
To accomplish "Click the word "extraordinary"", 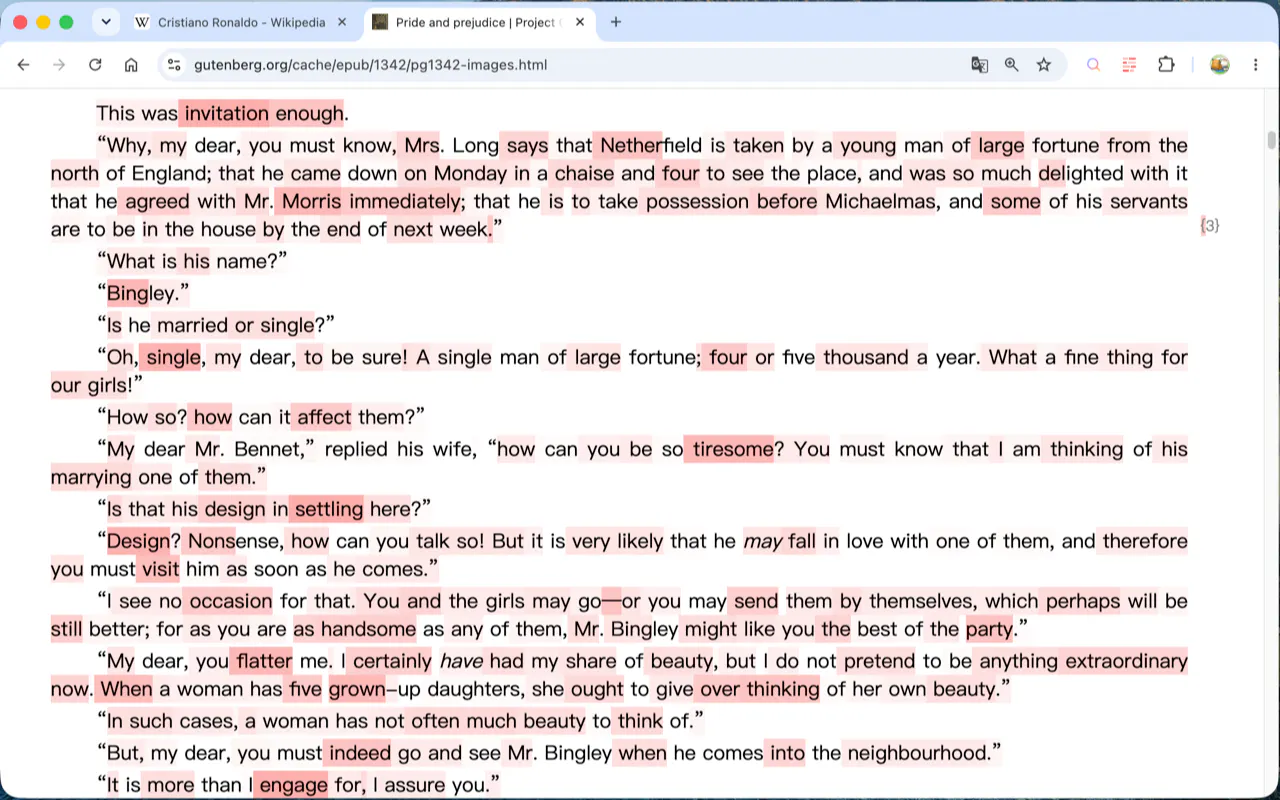I will click(x=1126, y=661).
